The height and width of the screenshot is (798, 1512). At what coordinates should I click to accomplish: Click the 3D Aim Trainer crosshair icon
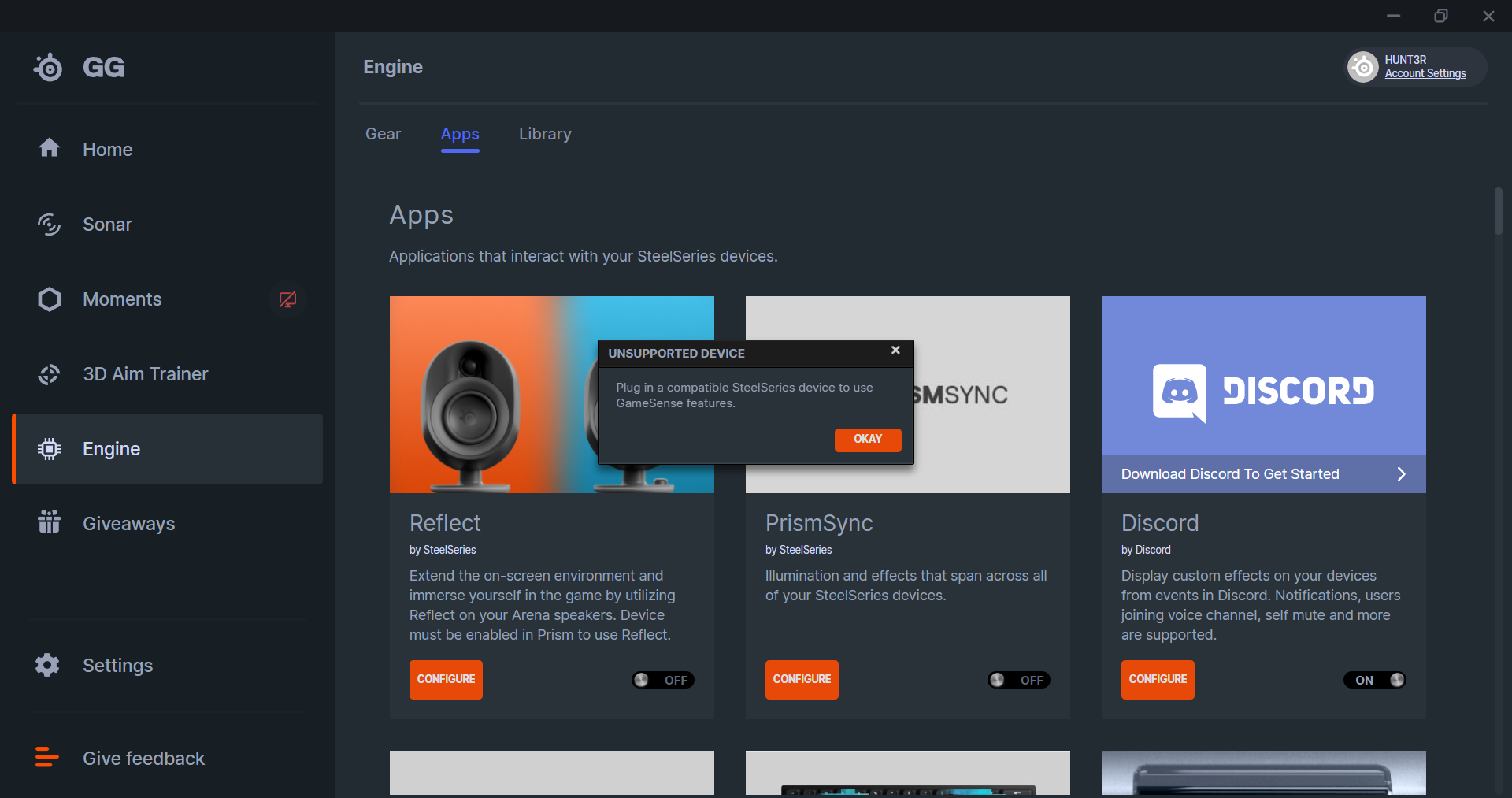coord(49,374)
